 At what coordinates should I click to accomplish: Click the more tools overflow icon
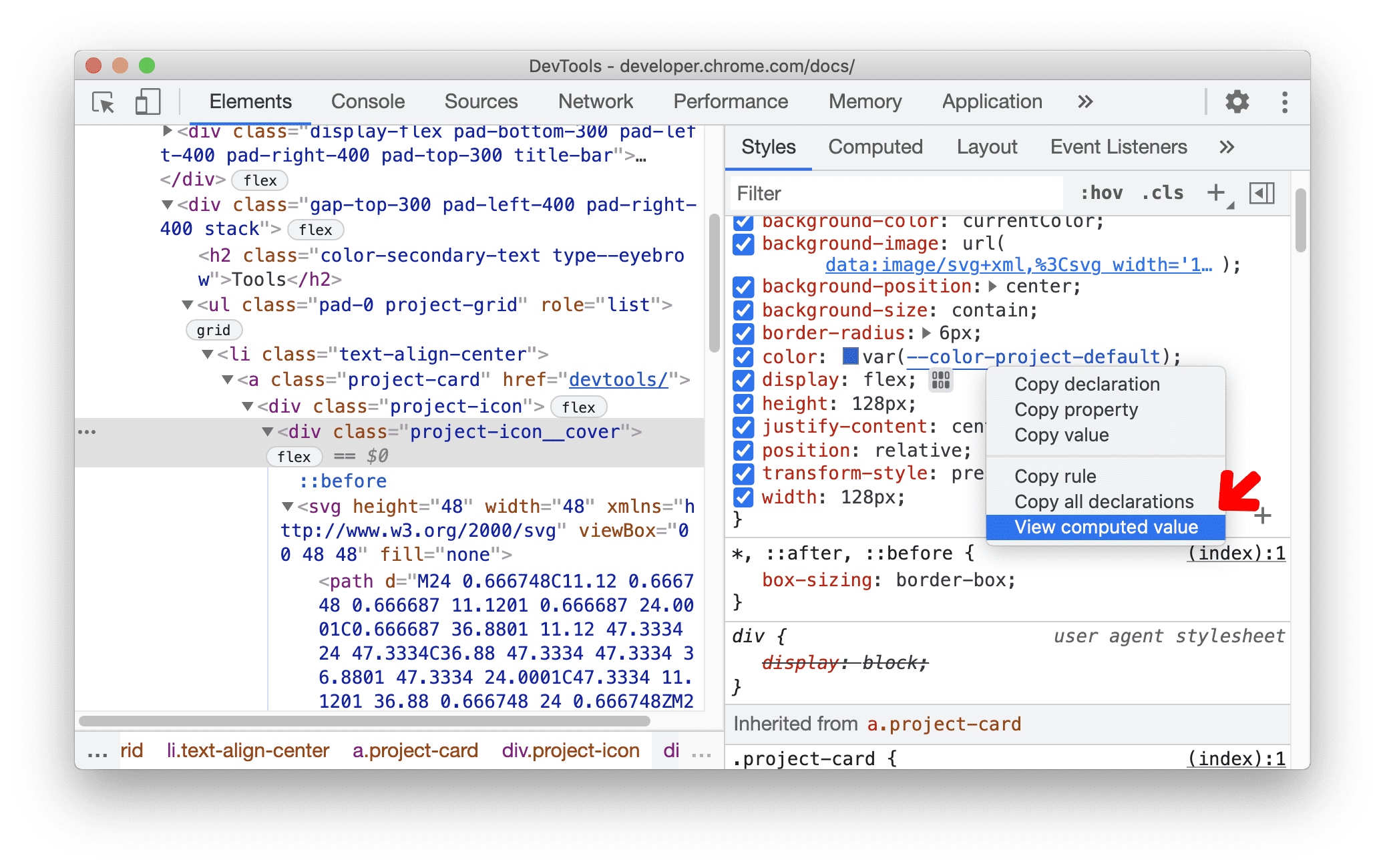(x=1084, y=102)
